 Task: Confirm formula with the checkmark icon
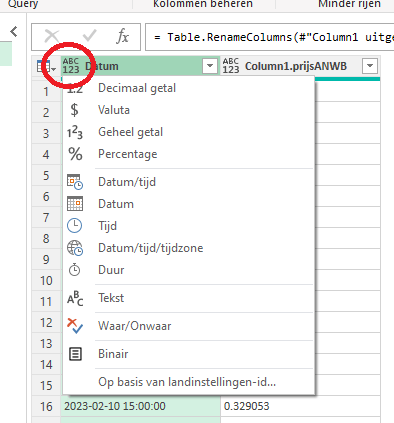[x=89, y=36]
